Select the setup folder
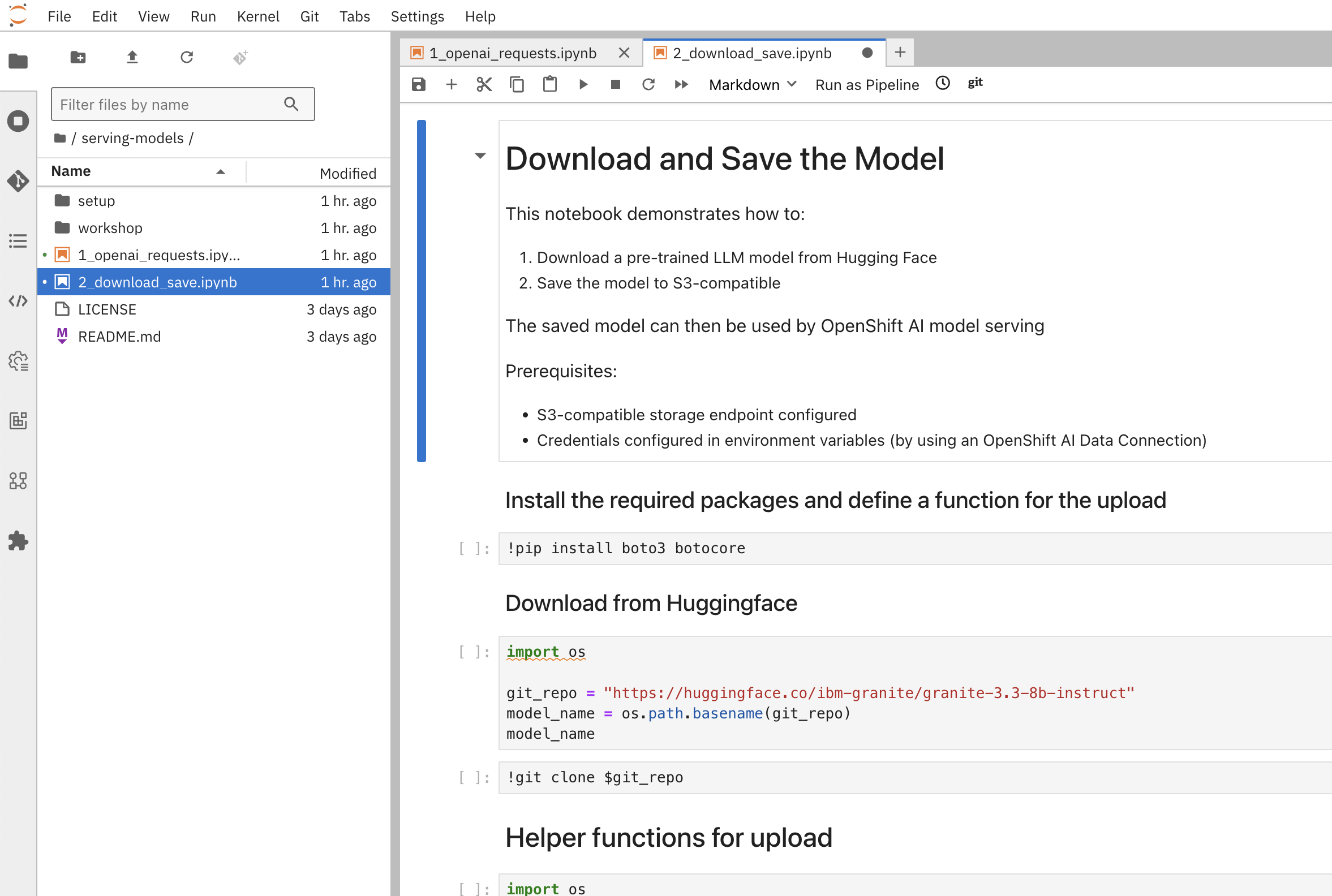Image resolution: width=1332 pixels, height=896 pixels. point(214,201)
